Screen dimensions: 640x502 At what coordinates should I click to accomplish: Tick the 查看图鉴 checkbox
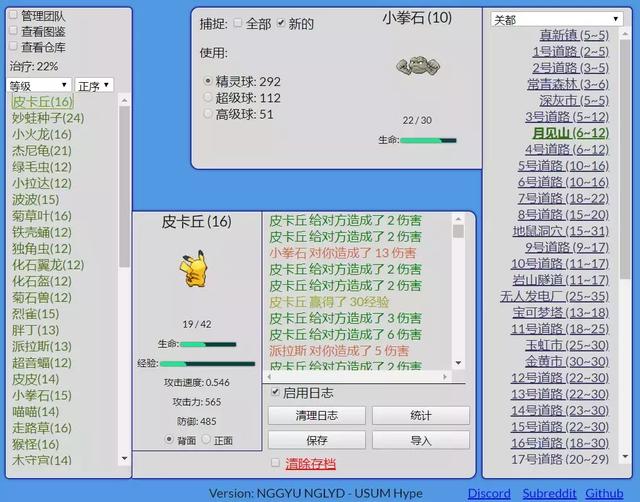13,31
